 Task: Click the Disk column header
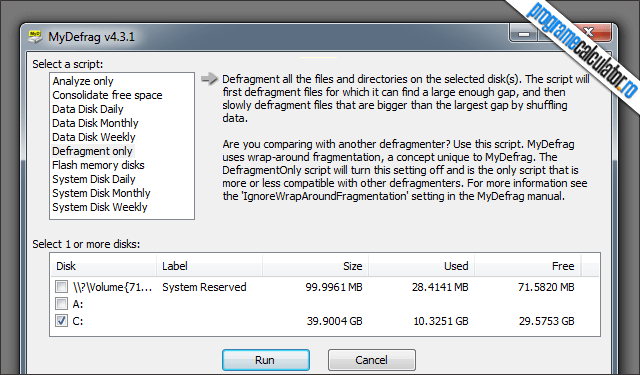coord(104,266)
